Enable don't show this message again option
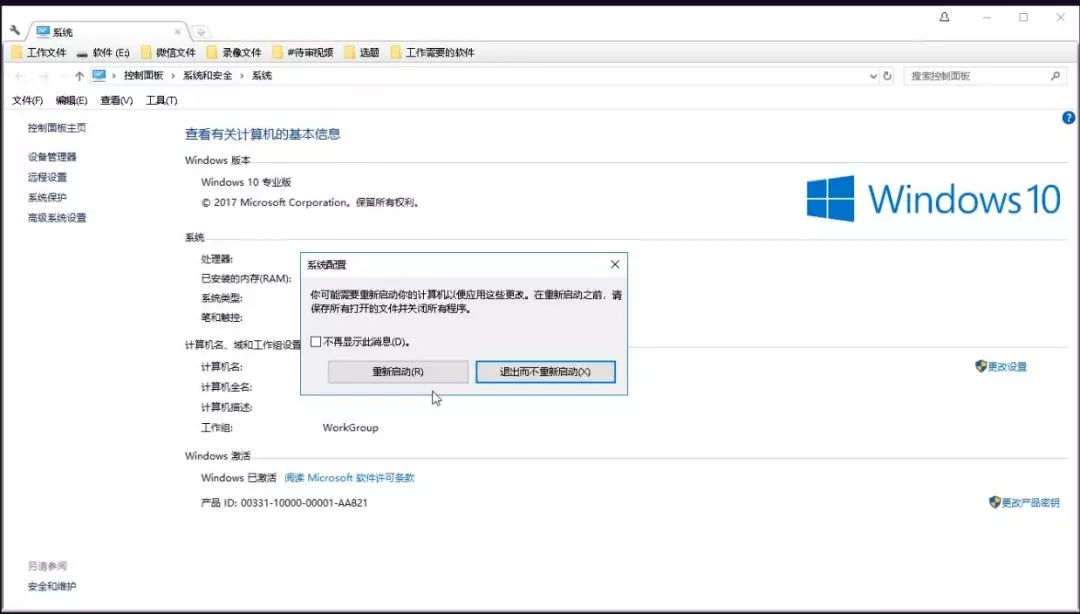 [x=315, y=341]
